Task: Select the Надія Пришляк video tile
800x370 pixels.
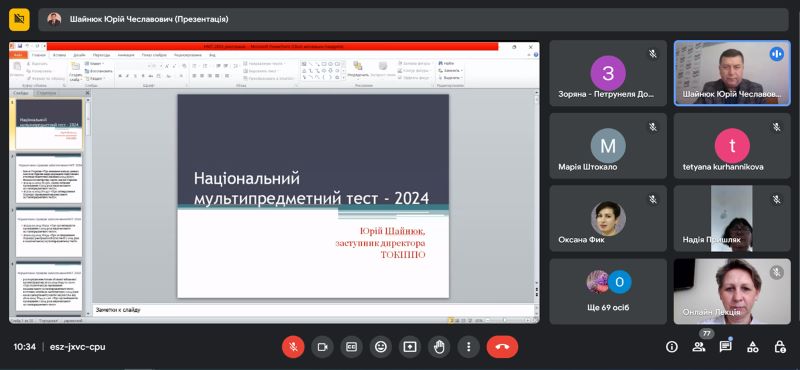Action: pos(732,218)
